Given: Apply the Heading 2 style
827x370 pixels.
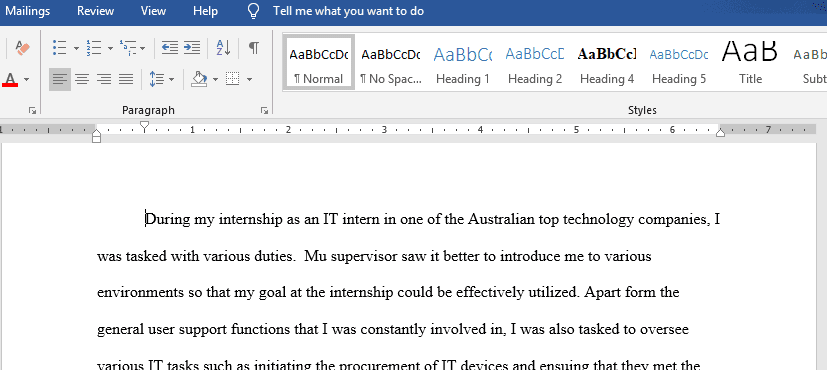Looking at the screenshot, I should [x=535, y=62].
